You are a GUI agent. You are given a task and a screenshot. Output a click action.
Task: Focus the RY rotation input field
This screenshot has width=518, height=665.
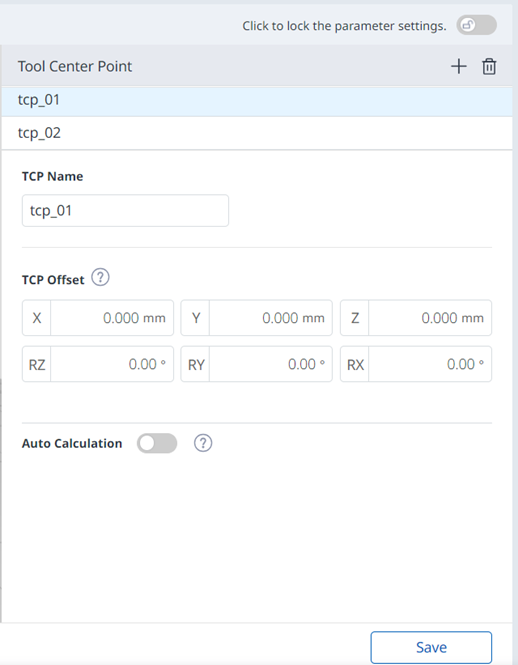[271, 364]
